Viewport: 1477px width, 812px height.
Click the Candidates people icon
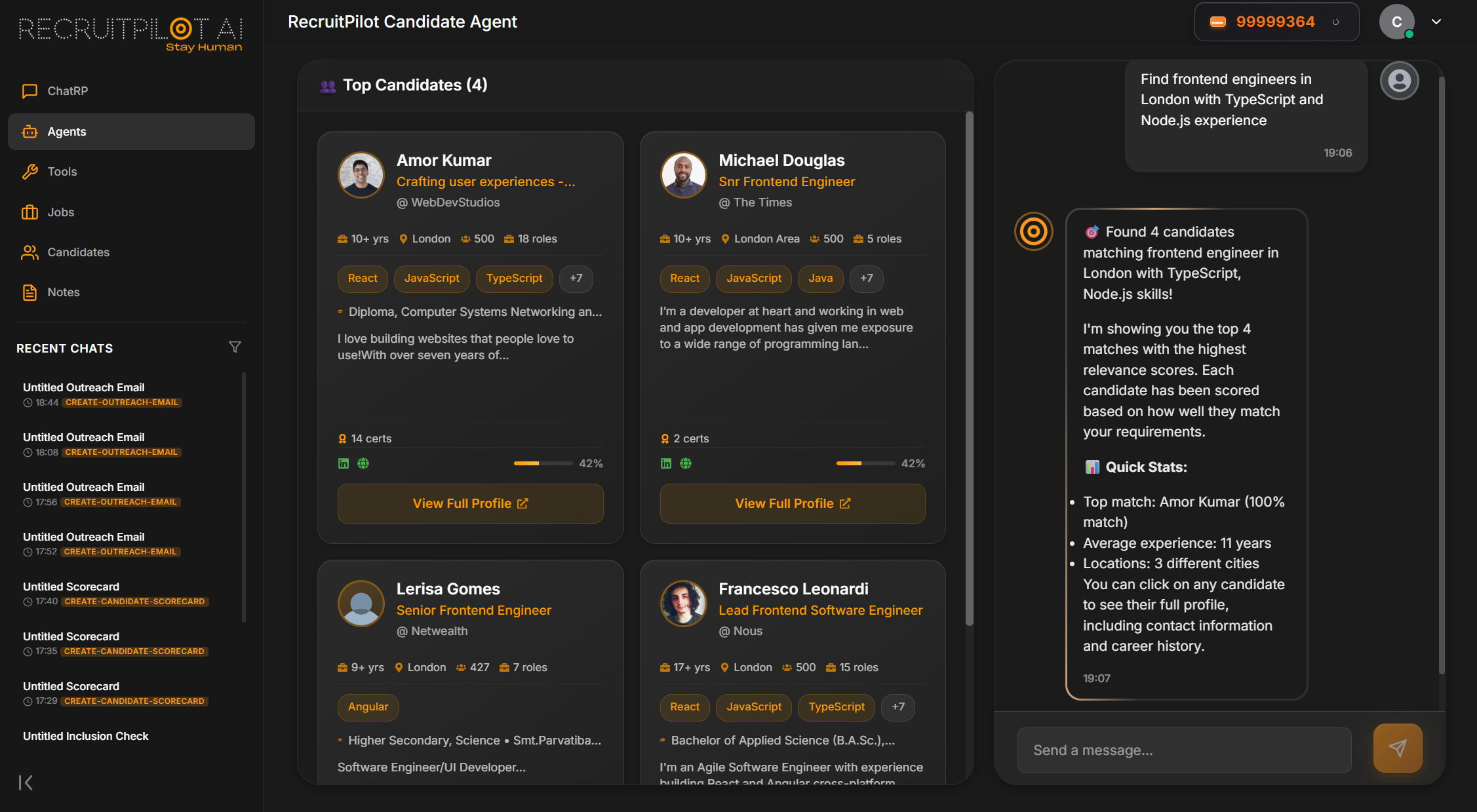(x=30, y=252)
